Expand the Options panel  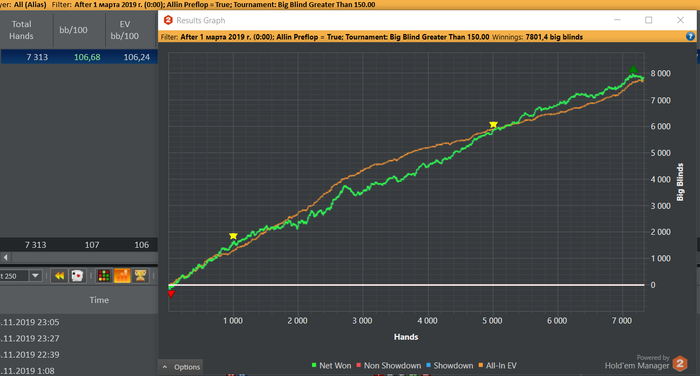181,367
